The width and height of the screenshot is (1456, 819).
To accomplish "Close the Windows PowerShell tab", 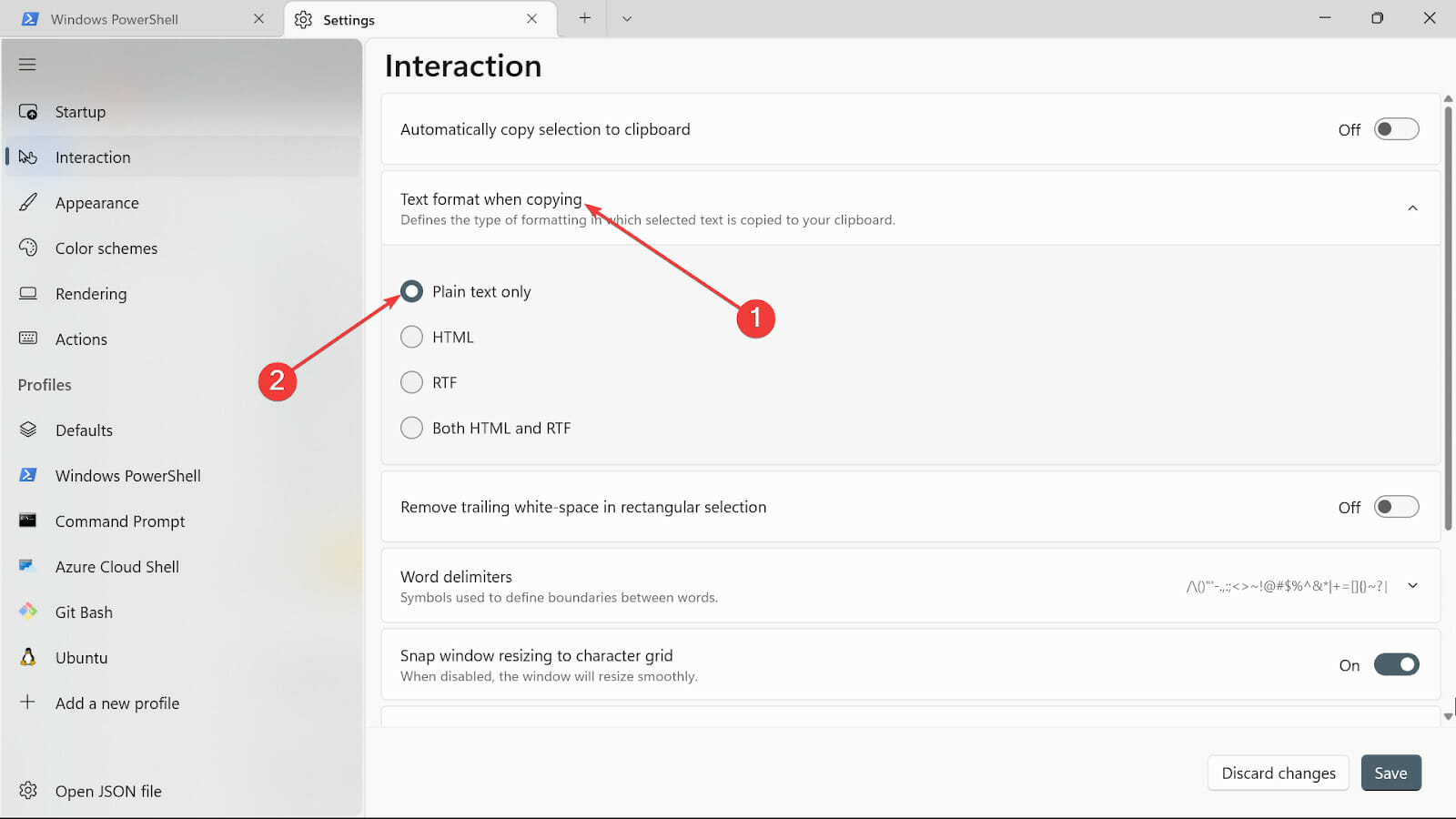I will 259,18.
